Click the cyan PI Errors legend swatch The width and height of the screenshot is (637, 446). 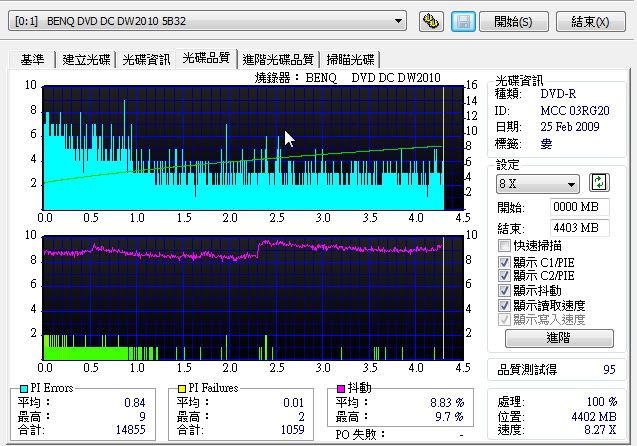(x=24, y=389)
